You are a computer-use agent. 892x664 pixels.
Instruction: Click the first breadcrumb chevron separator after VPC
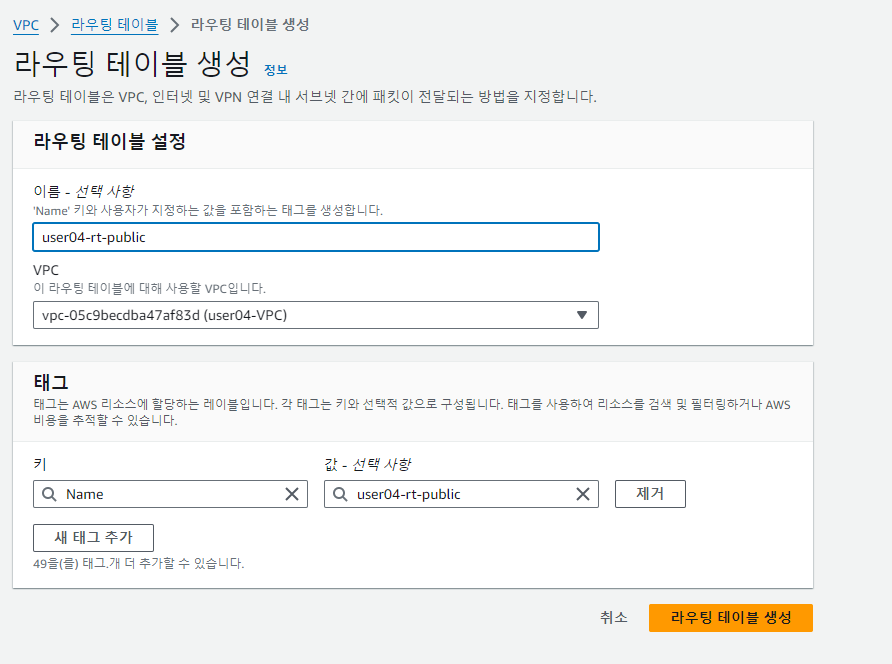[55, 25]
